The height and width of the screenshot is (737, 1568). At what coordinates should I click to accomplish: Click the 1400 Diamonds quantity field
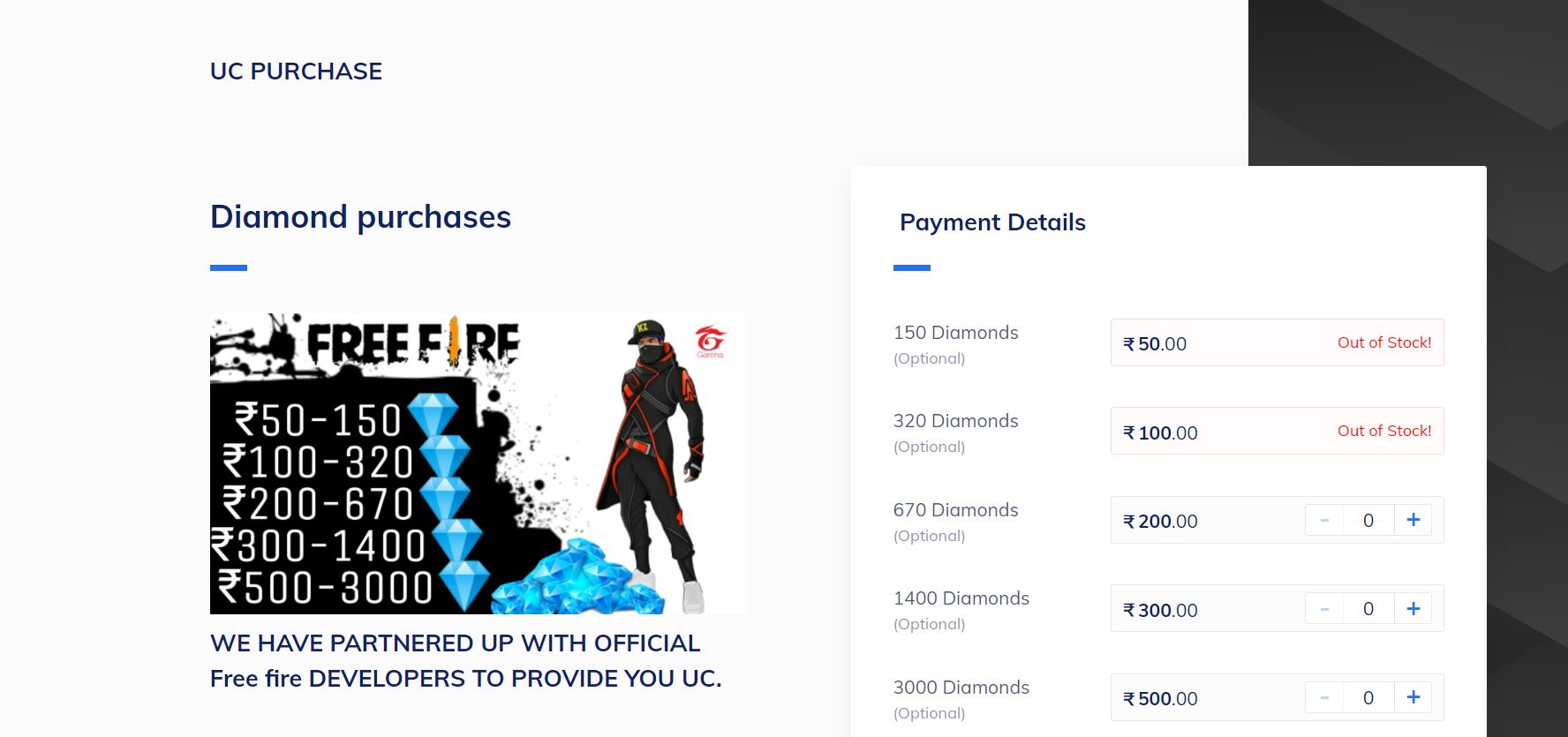pyautogui.click(x=1368, y=608)
